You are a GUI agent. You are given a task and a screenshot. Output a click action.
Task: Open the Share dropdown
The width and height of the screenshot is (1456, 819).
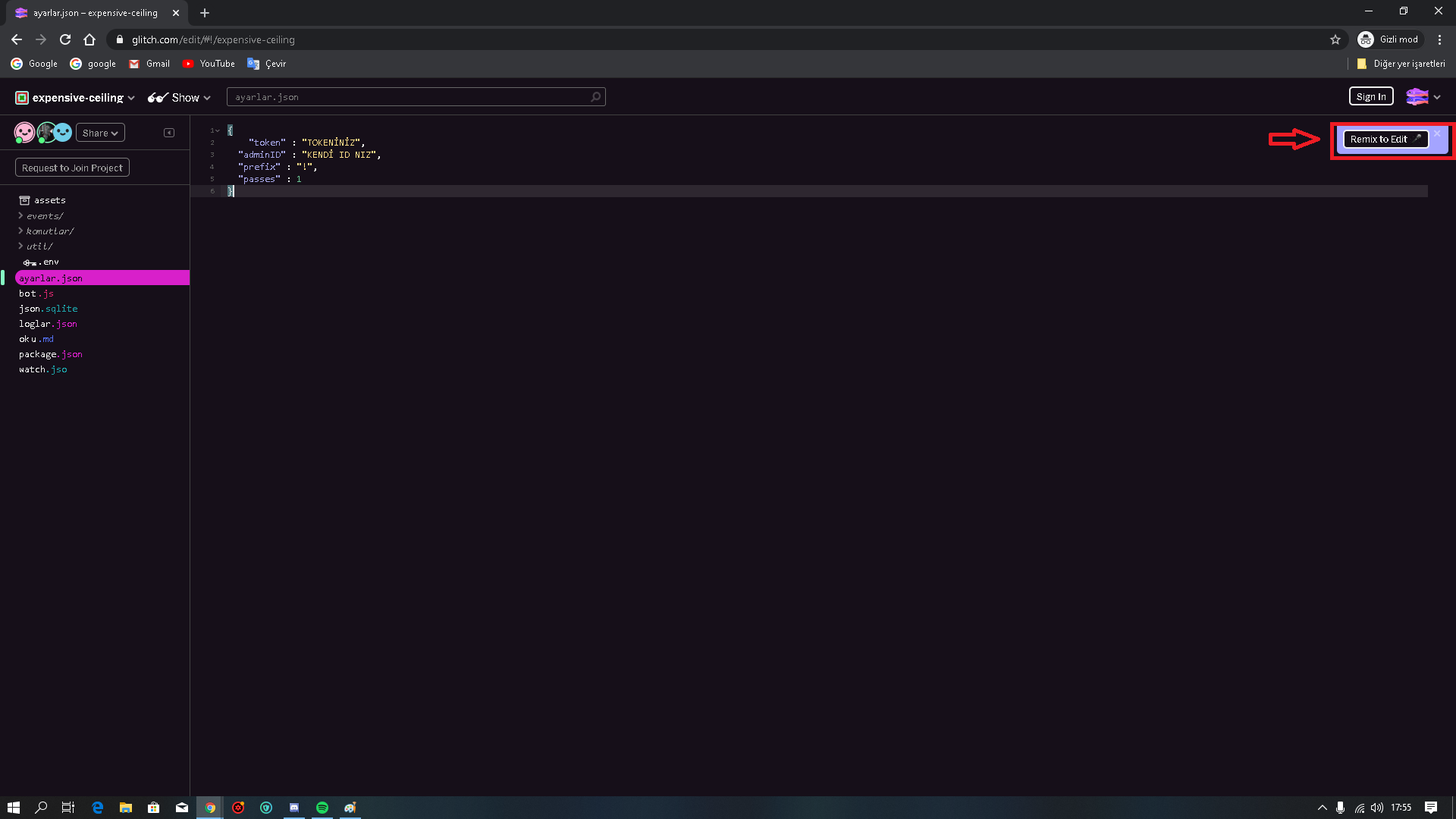(100, 133)
